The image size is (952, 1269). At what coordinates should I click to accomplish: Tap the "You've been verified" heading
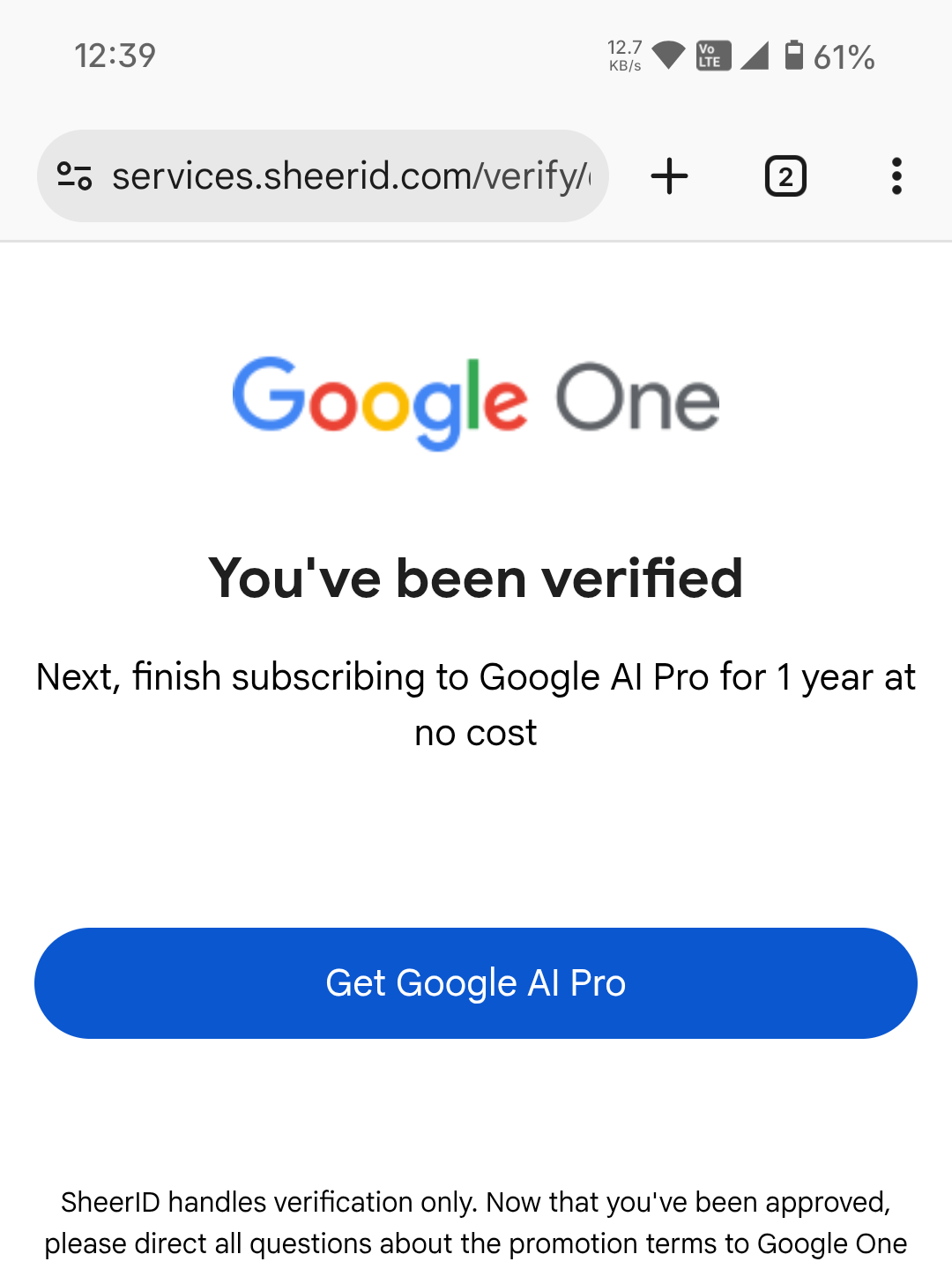(x=476, y=579)
